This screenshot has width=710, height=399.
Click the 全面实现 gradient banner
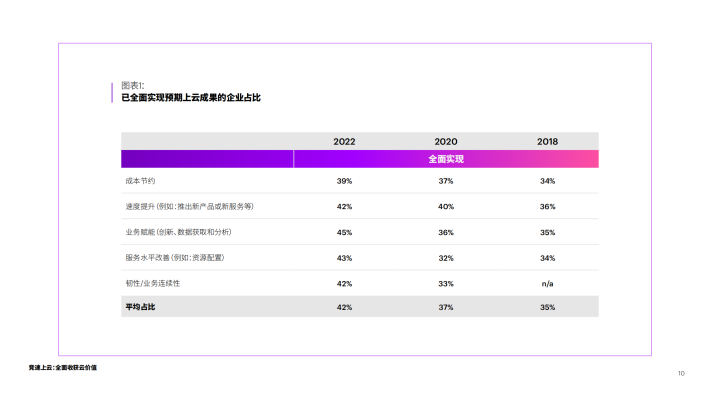[446, 159]
